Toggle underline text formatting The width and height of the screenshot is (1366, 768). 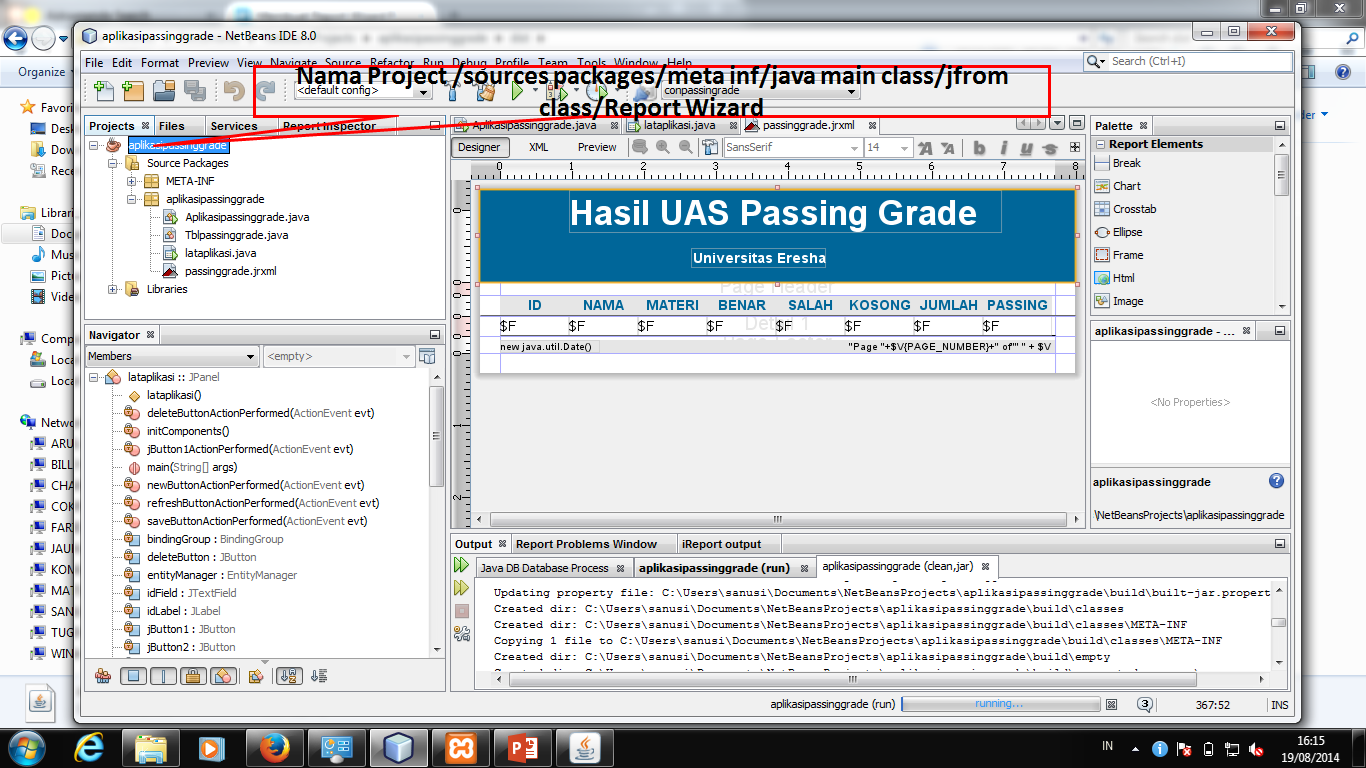1026,148
